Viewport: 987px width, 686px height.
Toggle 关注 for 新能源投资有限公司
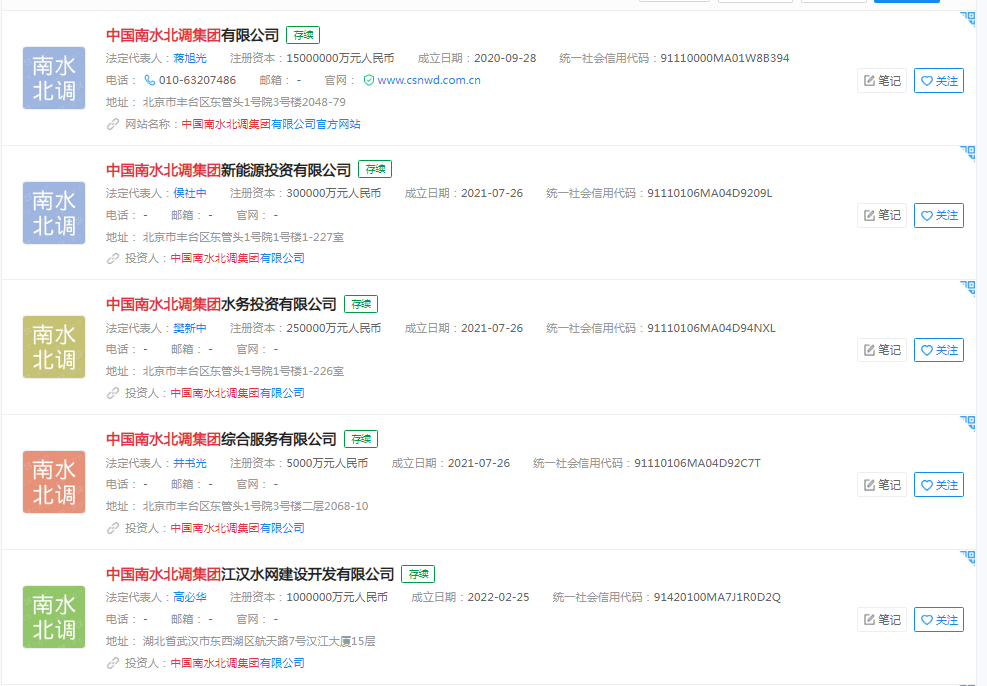pos(938,215)
